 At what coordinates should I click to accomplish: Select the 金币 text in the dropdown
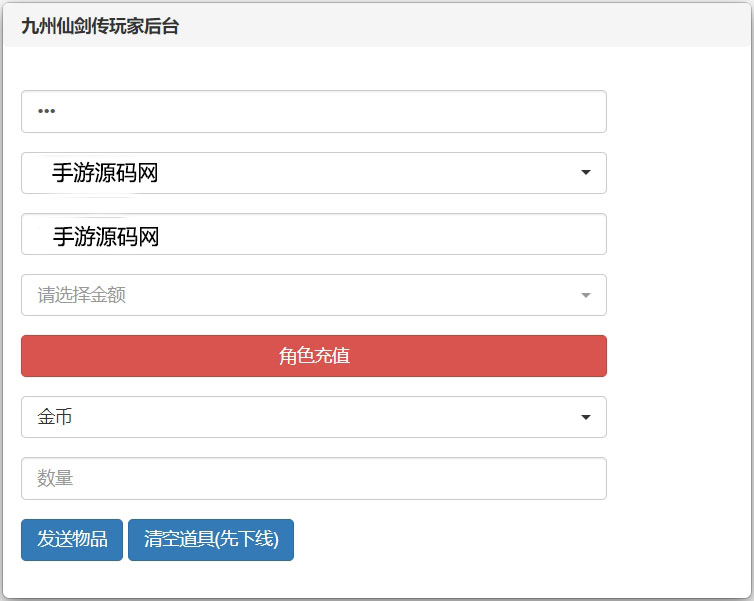click(x=55, y=417)
